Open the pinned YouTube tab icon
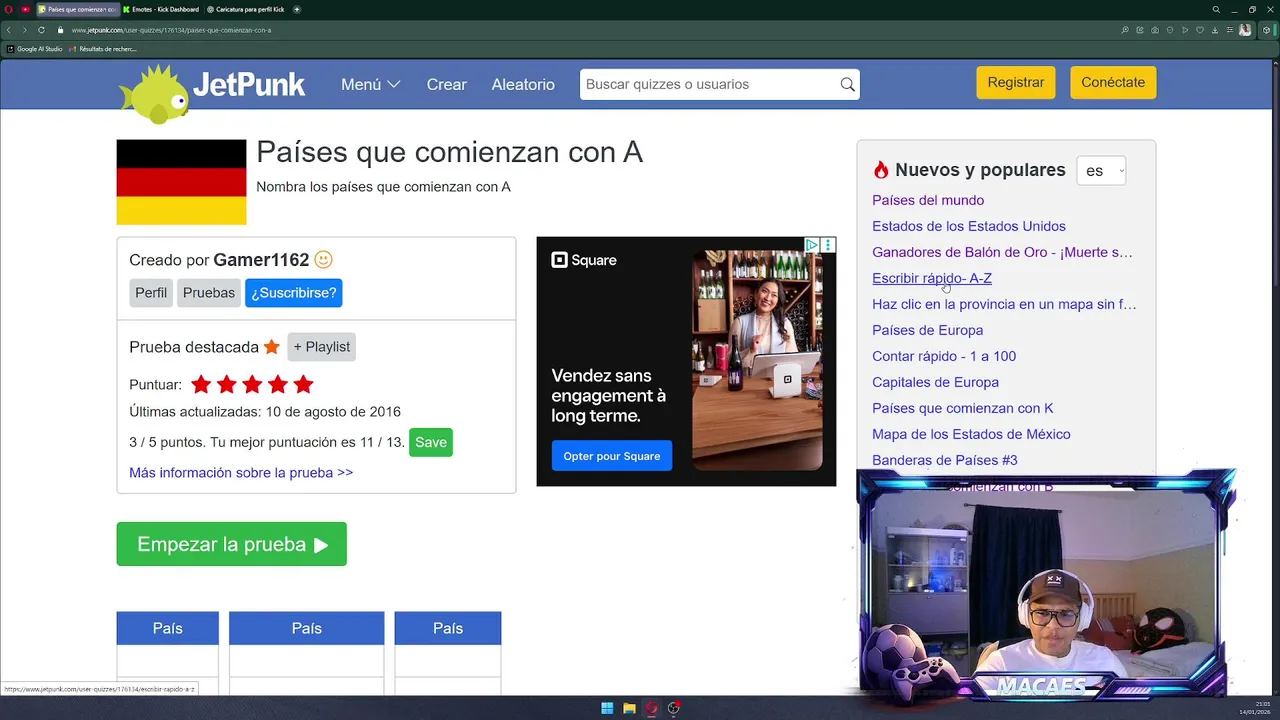The height and width of the screenshot is (720, 1280). [x=25, y=9]
